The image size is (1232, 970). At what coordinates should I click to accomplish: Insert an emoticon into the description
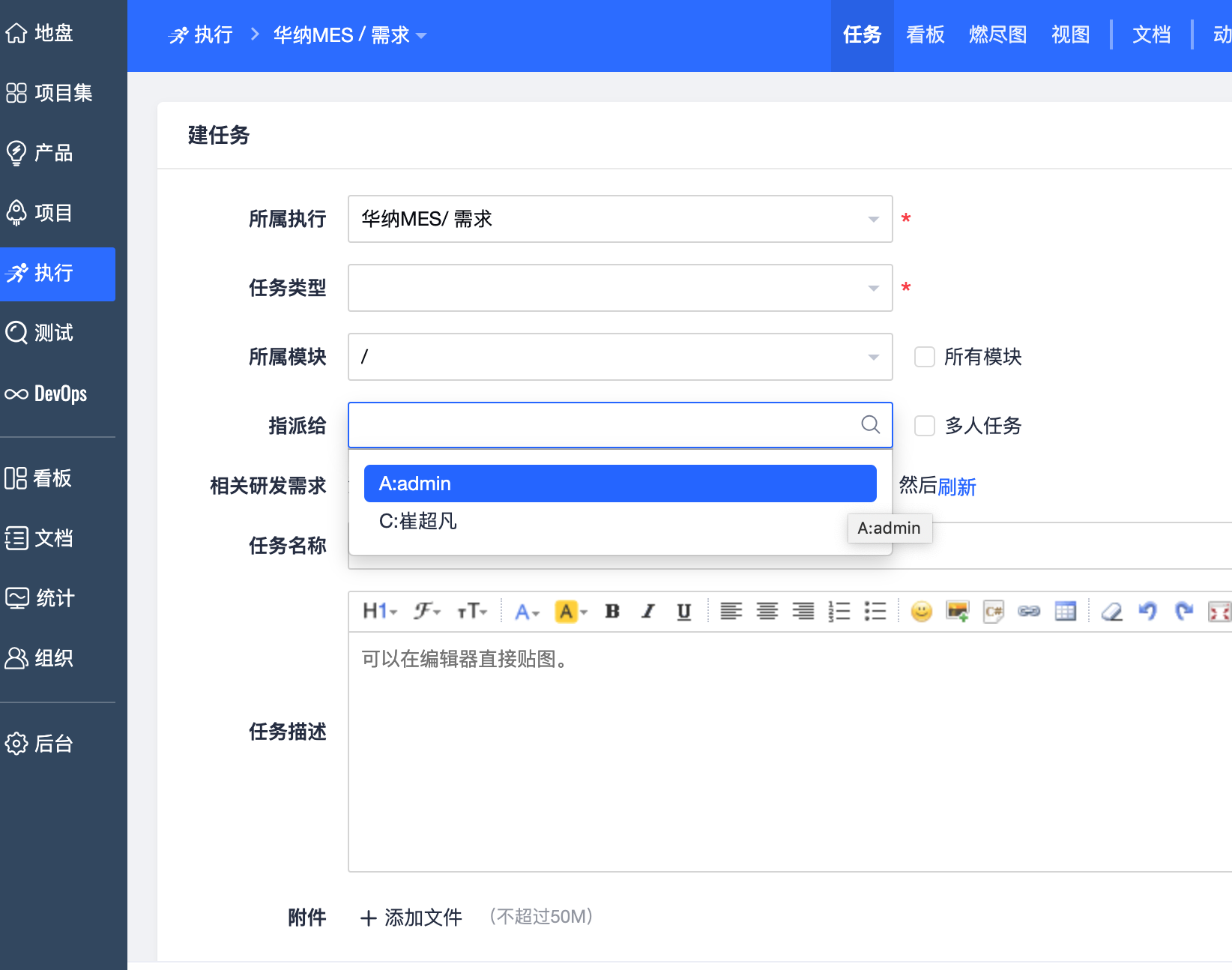point(921,612)
